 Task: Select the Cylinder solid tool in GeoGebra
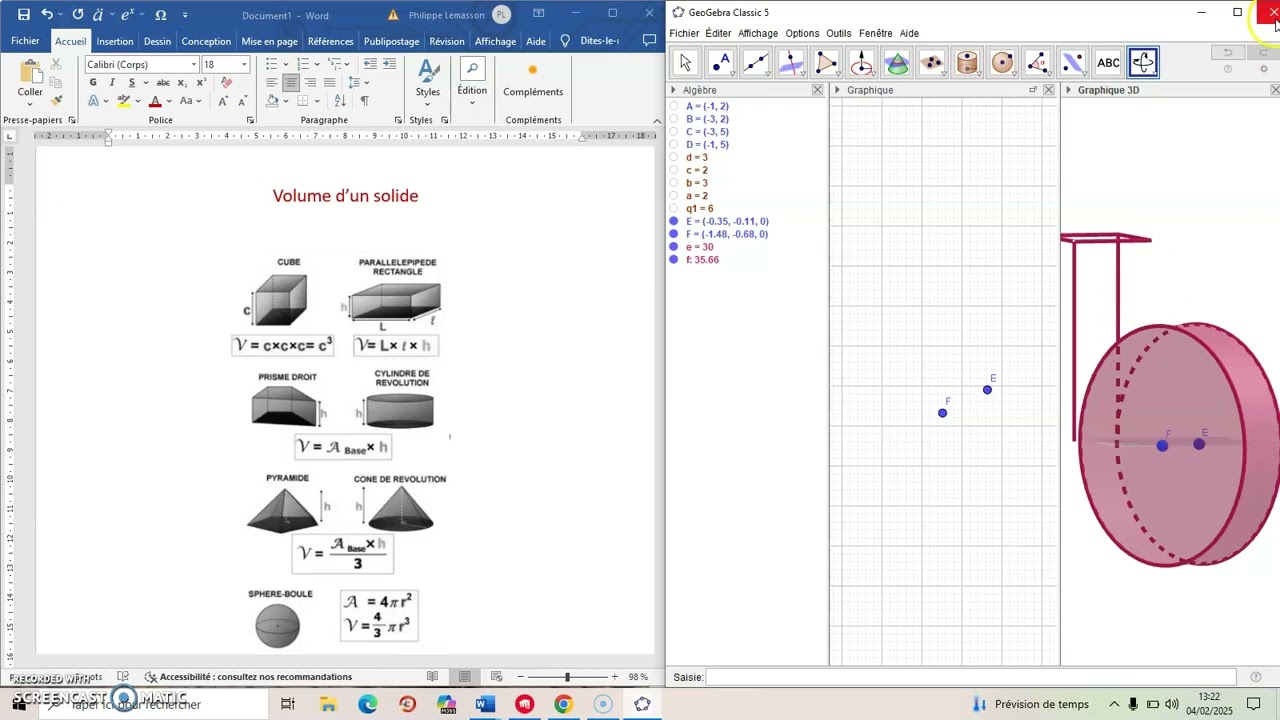coord(967,63)
